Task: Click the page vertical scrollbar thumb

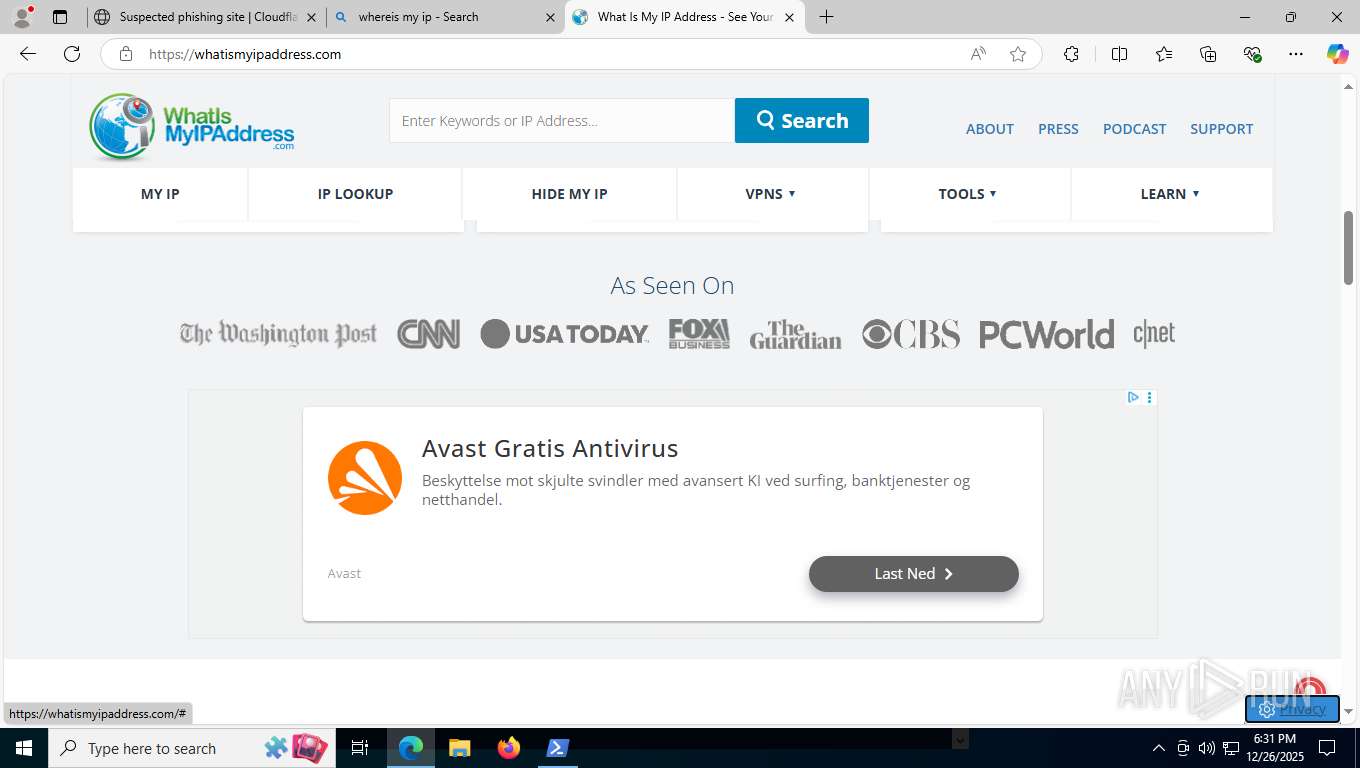Action: click(1348, 248)
